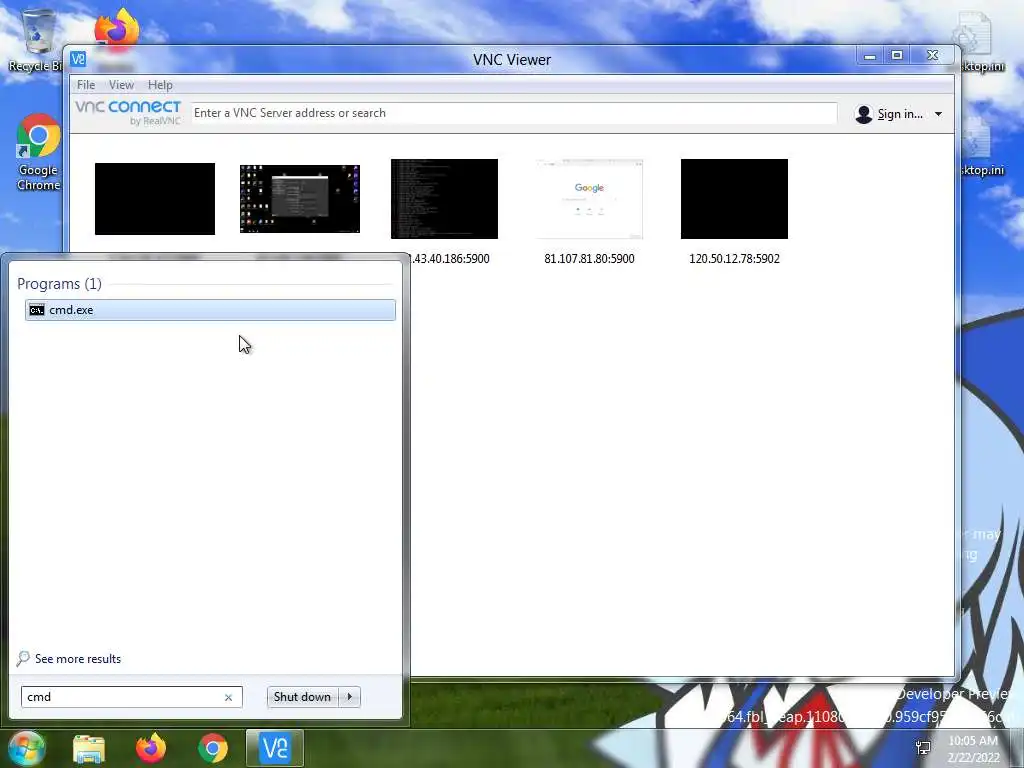The width and height of the screenshot is (1024, 768).
Task: Expand the Shut down options arrow
Action: coord(349,697)
